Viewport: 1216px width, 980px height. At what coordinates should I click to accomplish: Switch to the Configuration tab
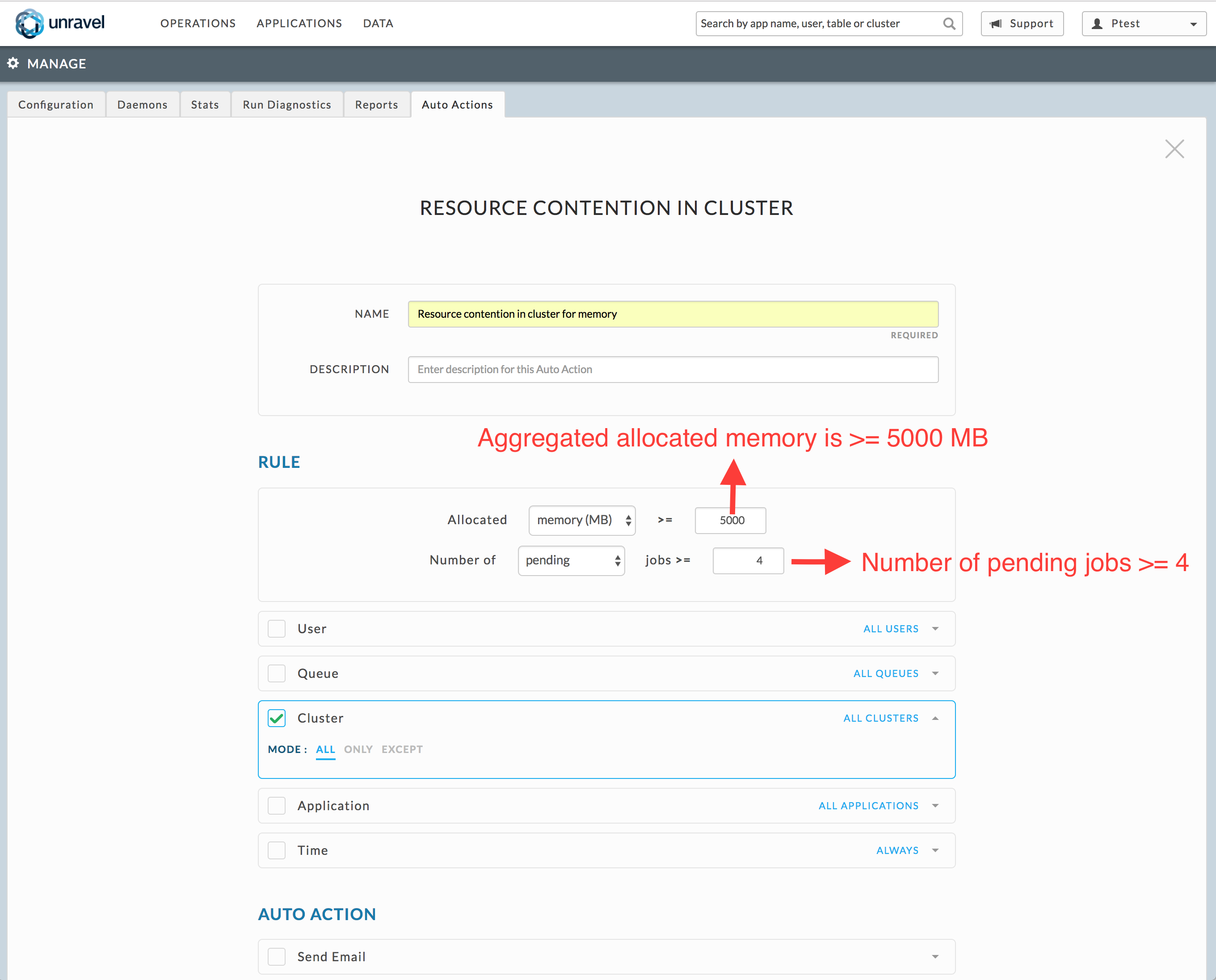click(x=54, y=104)
